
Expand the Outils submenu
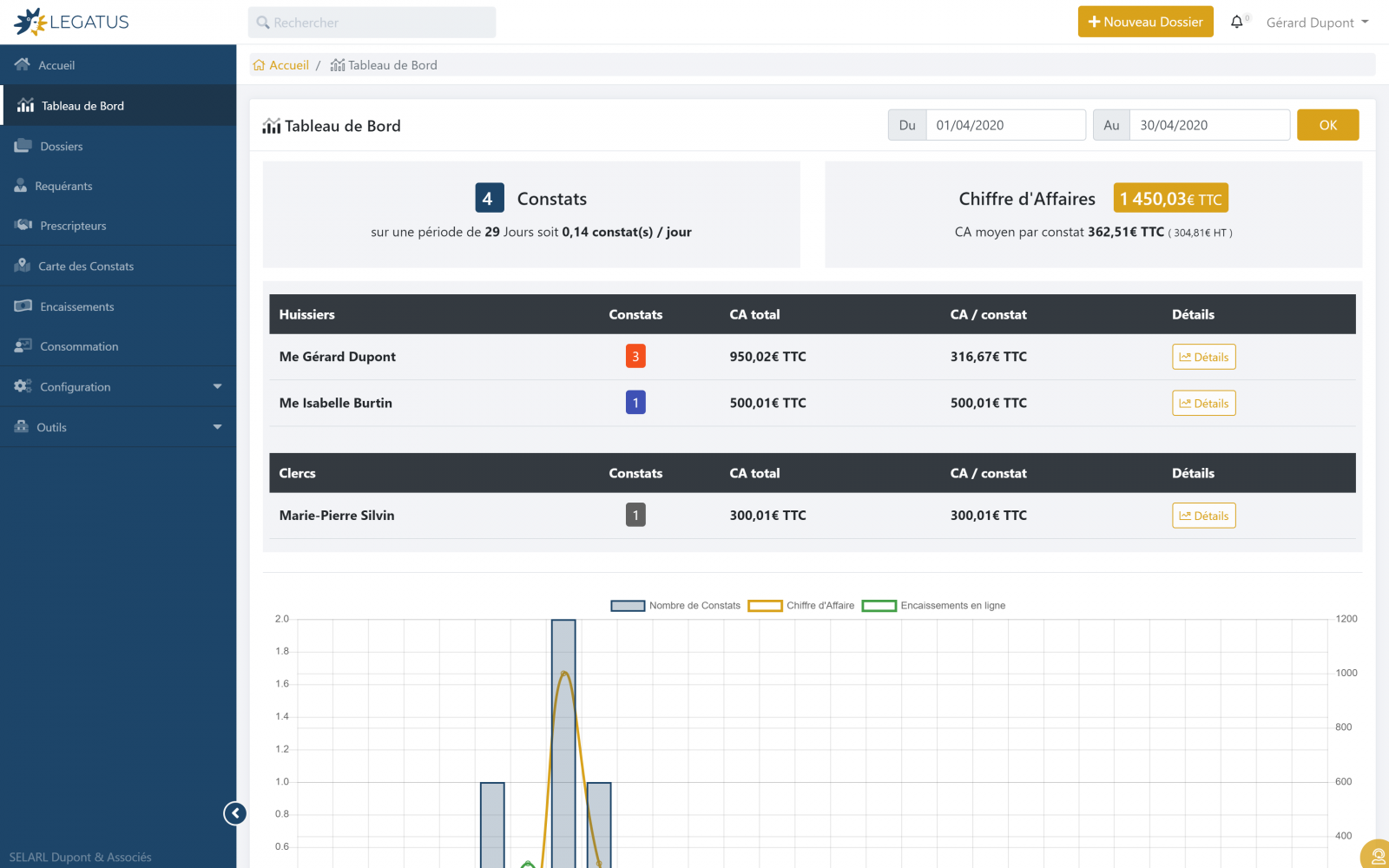tap(218, 427)
